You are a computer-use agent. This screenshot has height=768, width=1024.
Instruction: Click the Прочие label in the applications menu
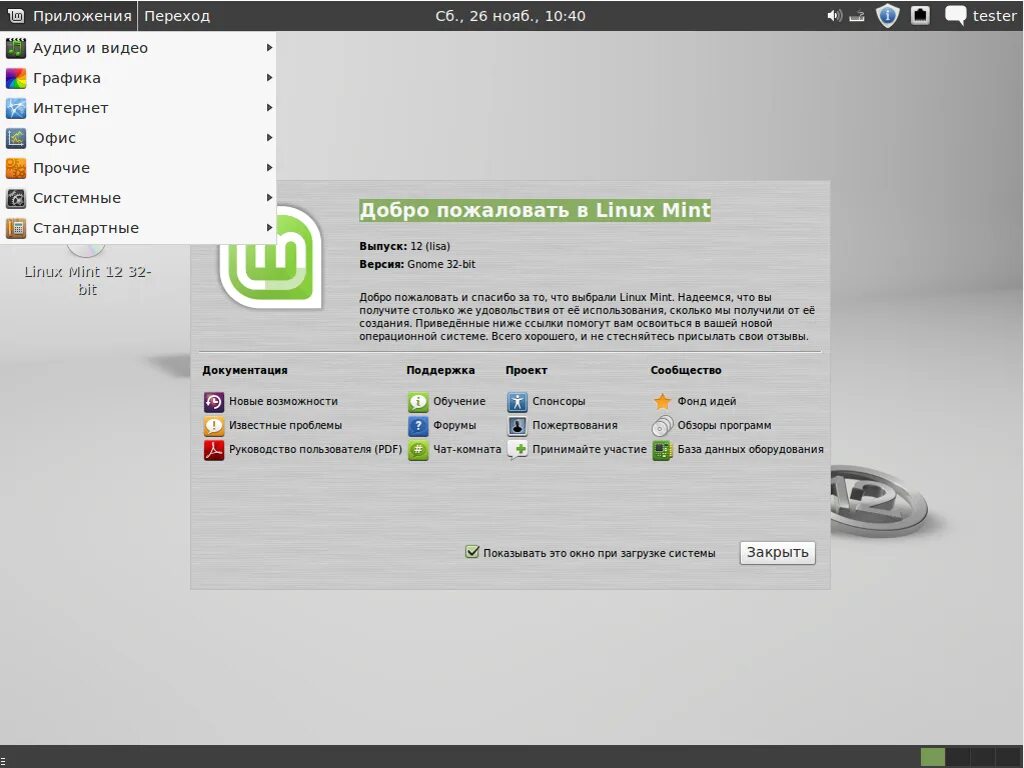(61, 168)
